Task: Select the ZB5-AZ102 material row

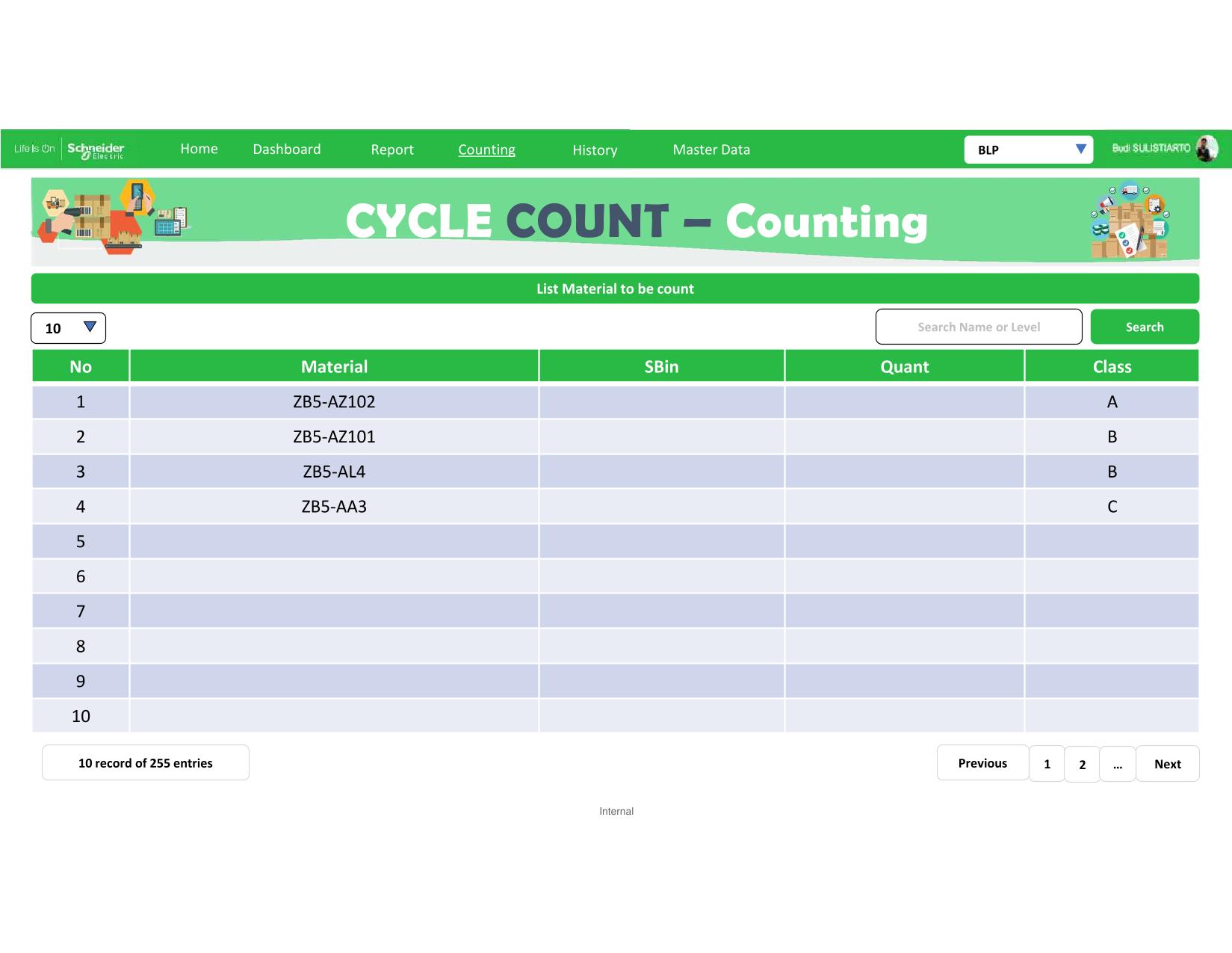Action: [334, 402]
